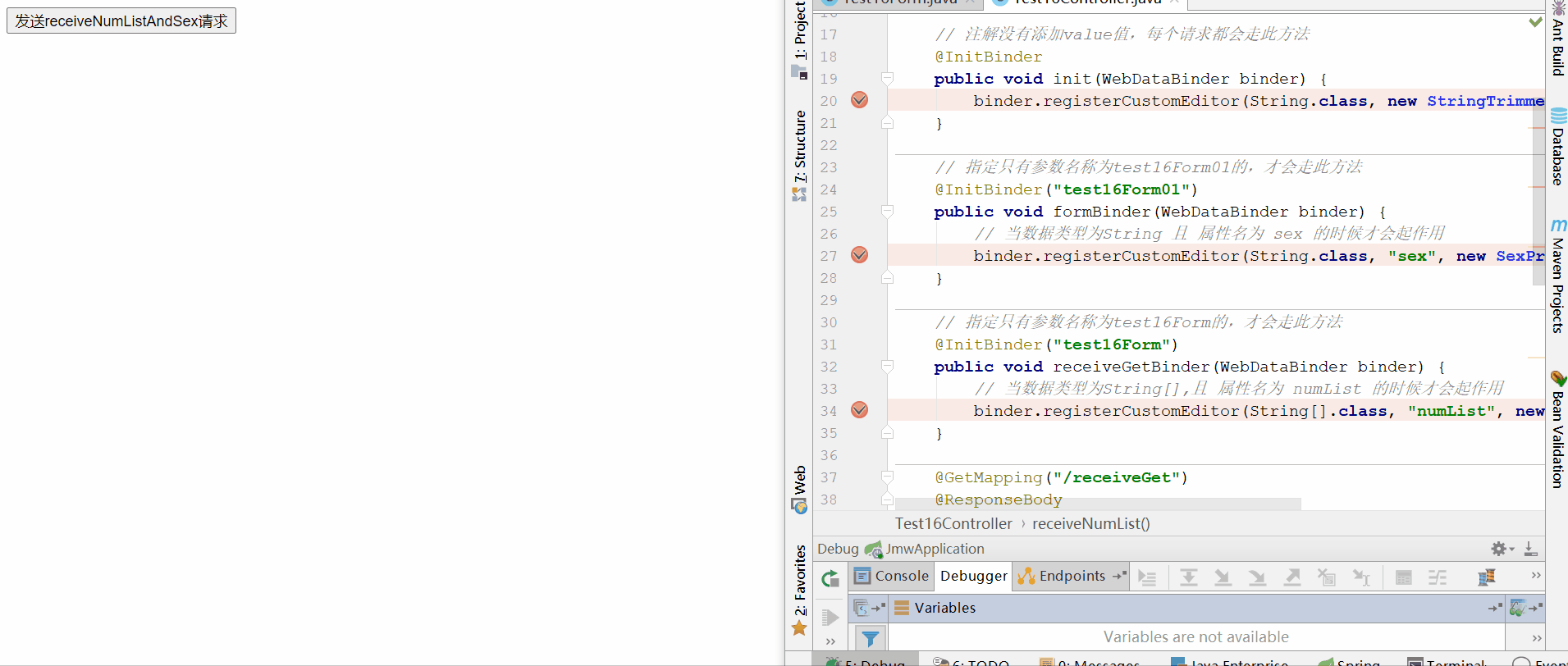Select receiveNumList() in the breadcrumb
1568x666 pixels.
tap(1091, 523)
